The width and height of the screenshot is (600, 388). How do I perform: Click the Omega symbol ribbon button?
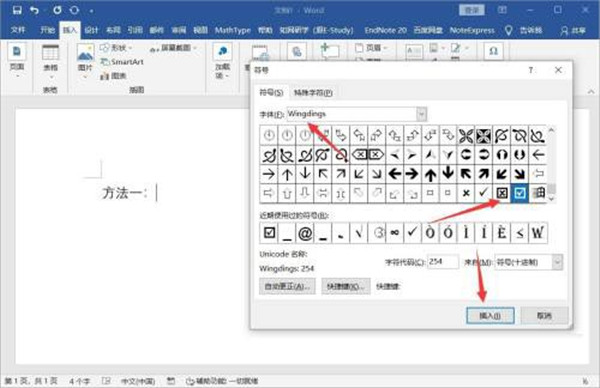click(494, 51)
